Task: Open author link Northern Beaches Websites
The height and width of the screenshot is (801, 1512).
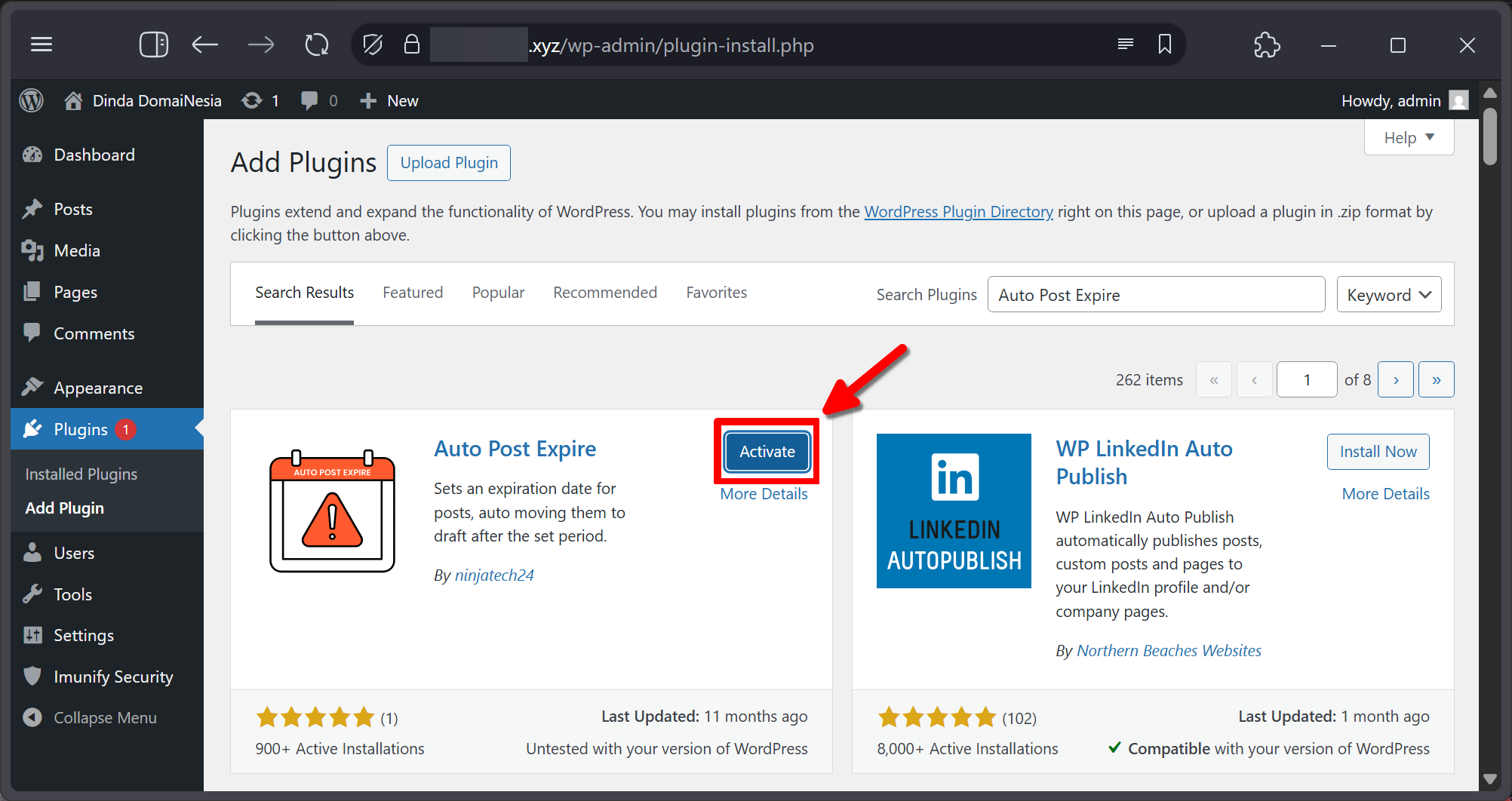Action: (1169, 650)
